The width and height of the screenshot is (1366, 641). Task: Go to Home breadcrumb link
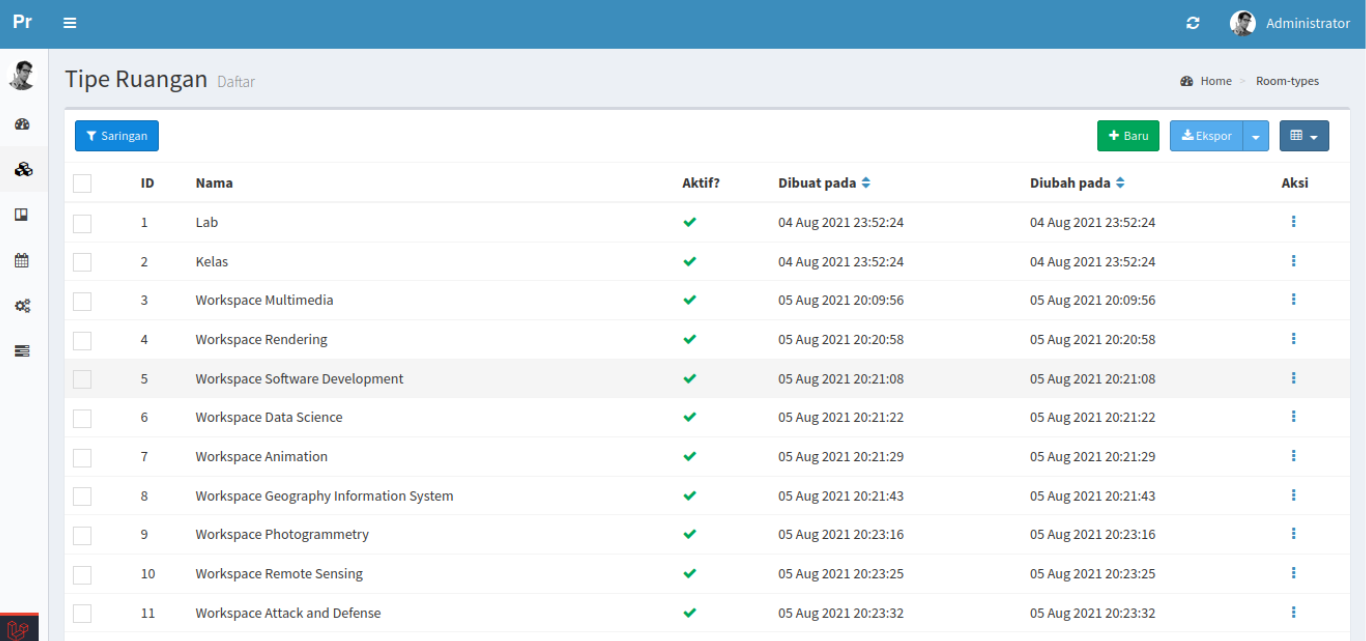(1215, 81)
